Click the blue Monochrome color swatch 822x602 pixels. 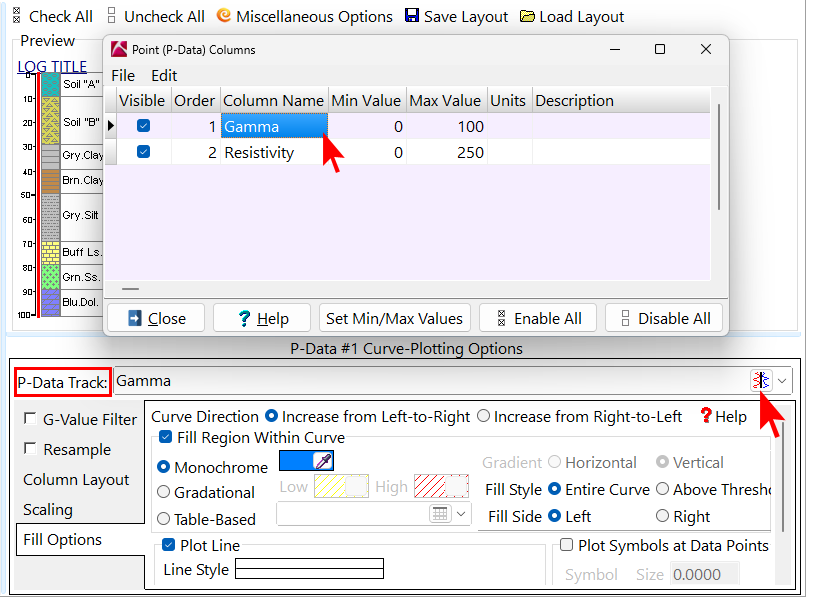click(x=295, y=460)
